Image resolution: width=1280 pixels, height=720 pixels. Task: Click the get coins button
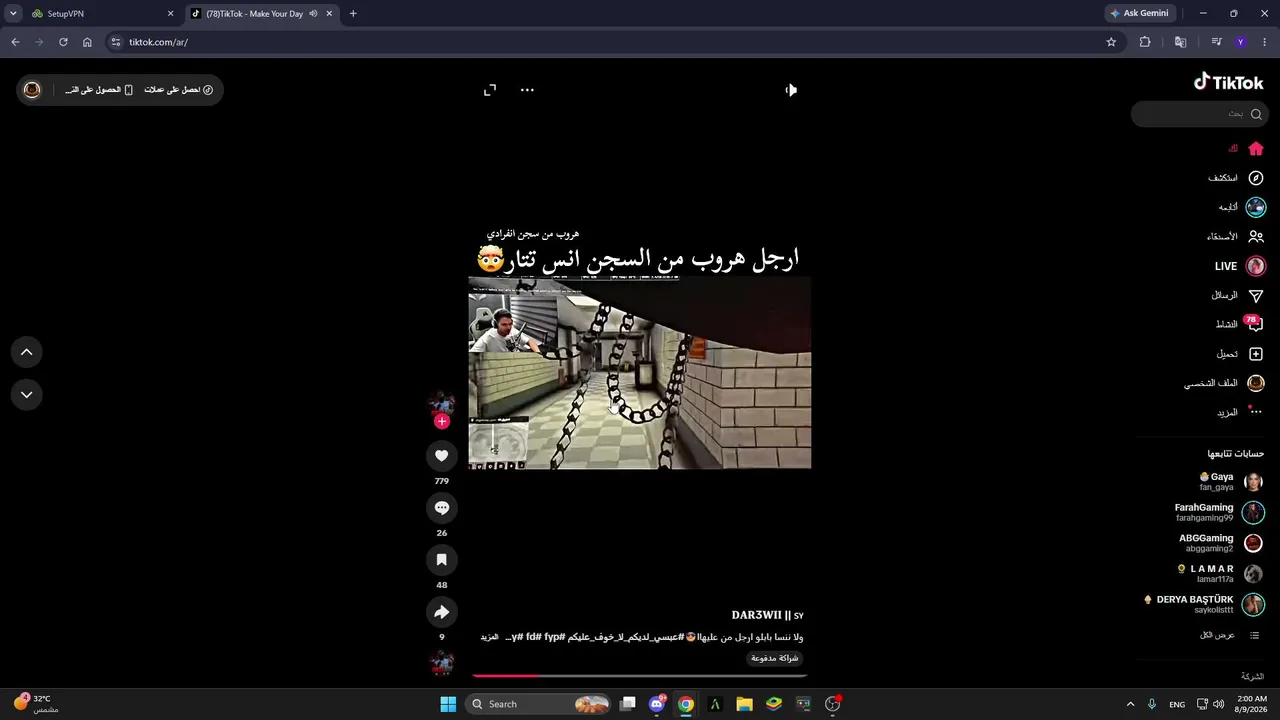click(179, 90)
